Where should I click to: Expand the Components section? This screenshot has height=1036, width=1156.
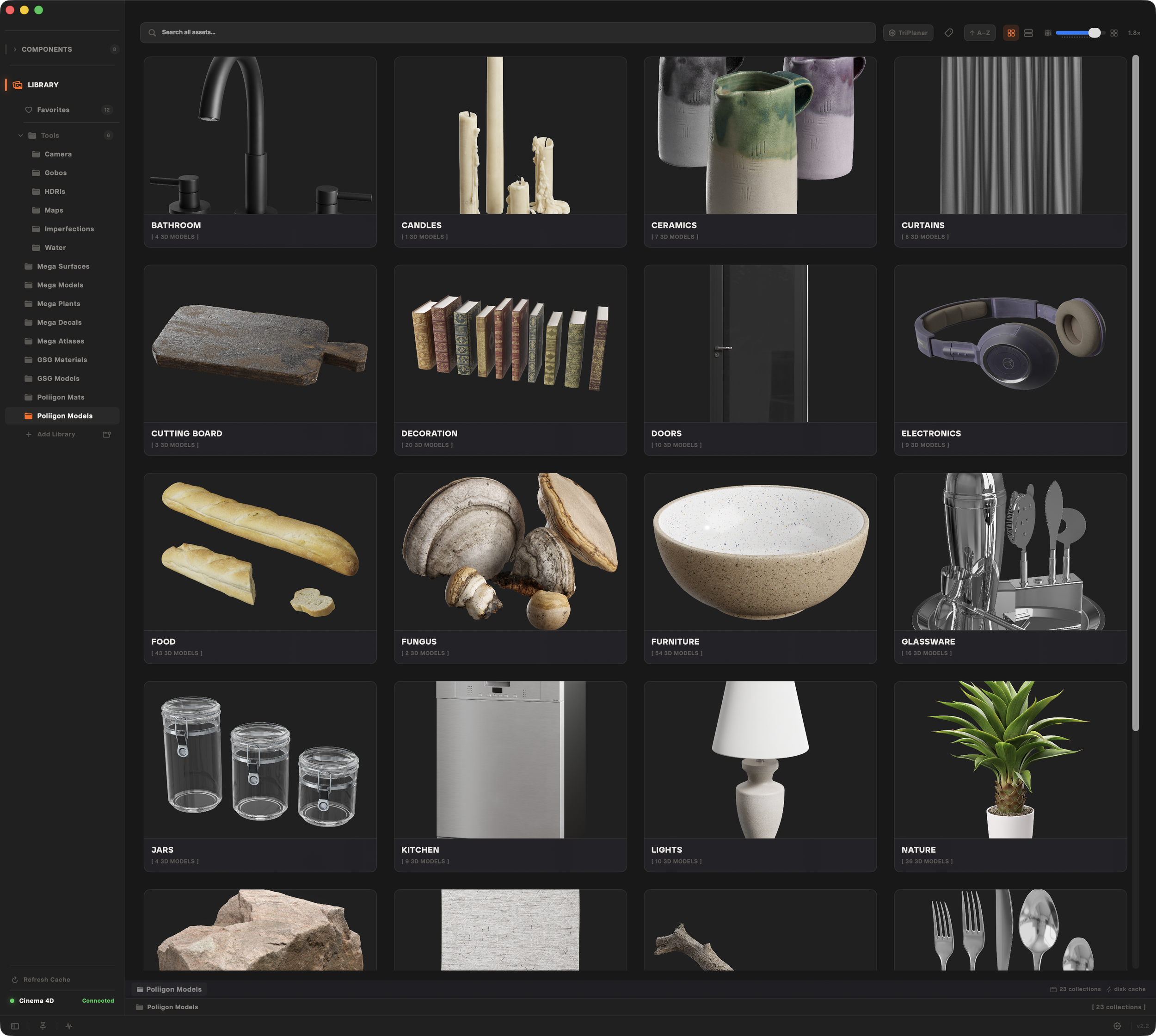tap(15, 49)
